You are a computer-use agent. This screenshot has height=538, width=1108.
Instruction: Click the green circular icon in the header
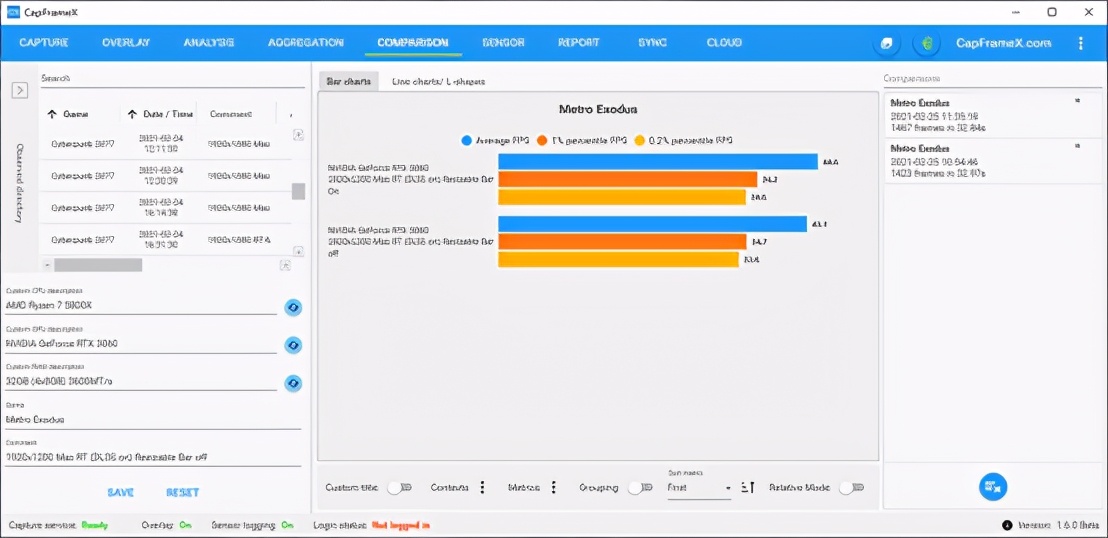click(x=926, y=43)
